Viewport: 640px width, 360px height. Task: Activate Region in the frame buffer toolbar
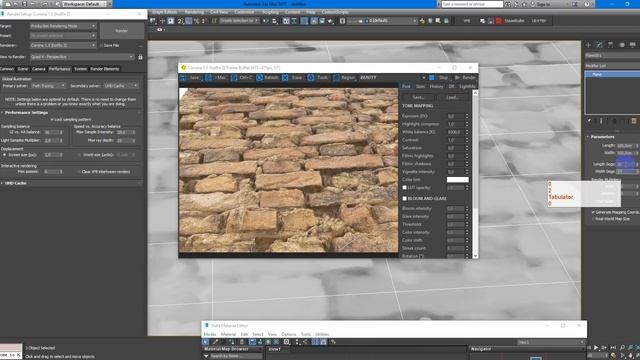pyautogui.click(x=344, y=78)
